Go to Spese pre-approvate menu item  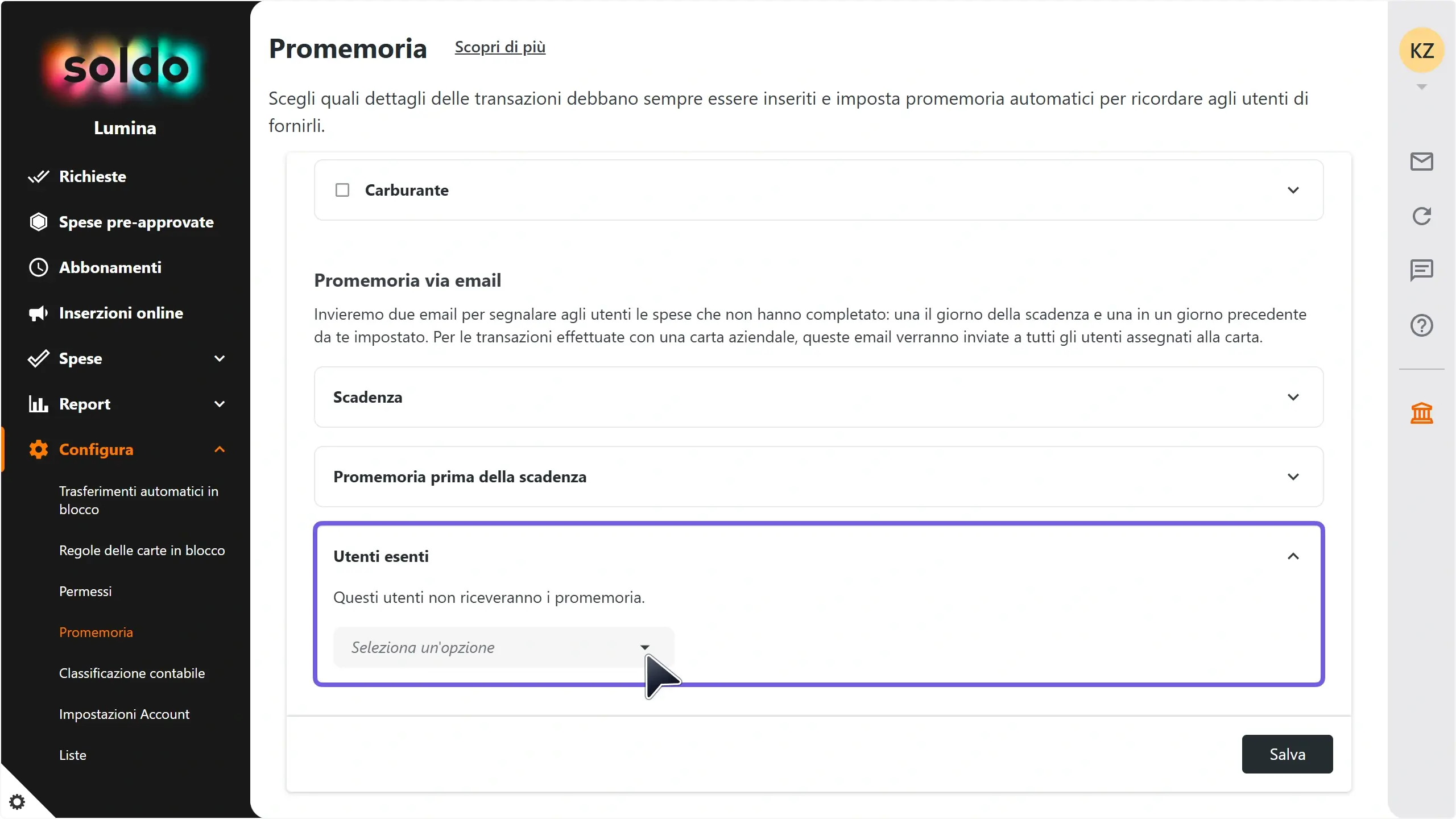(x=136, y=222)
